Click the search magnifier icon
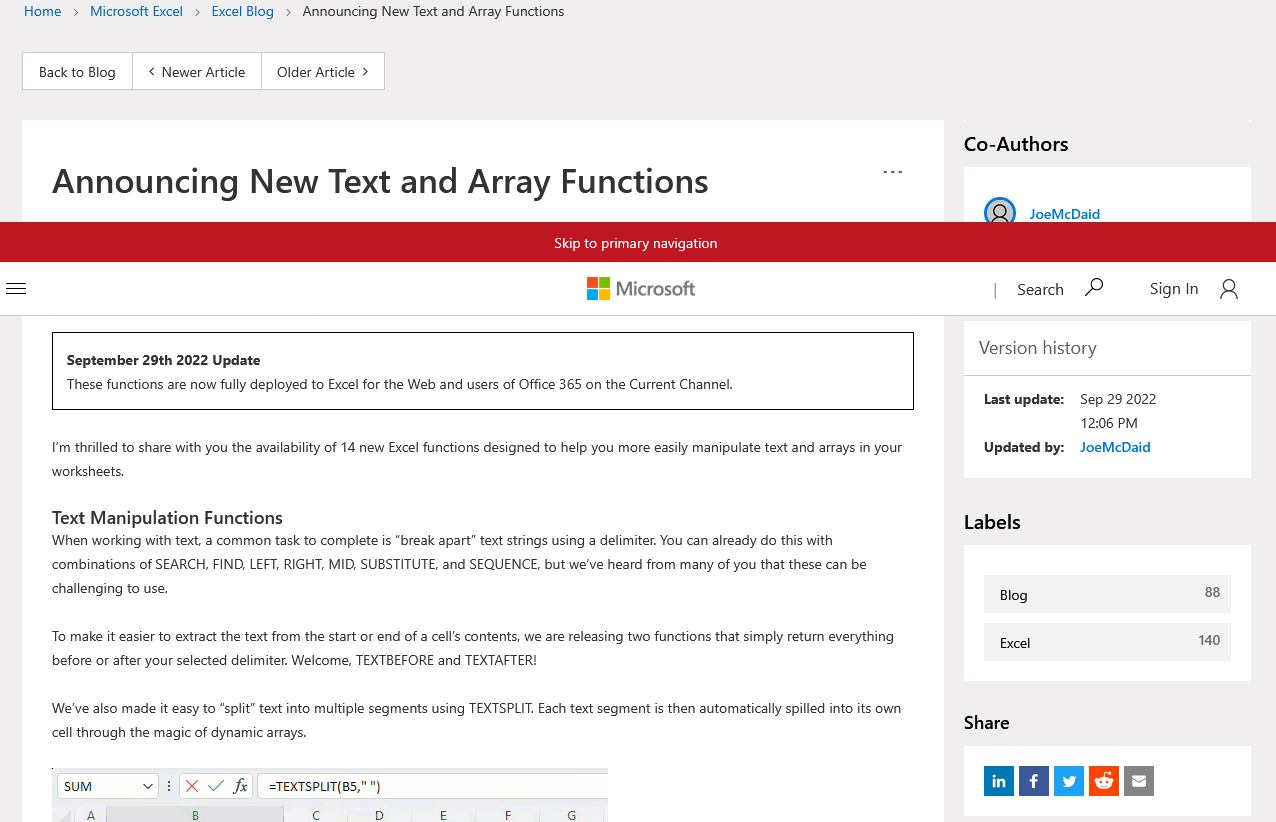Viewport: 1276px width, 822px height. 1094,288
